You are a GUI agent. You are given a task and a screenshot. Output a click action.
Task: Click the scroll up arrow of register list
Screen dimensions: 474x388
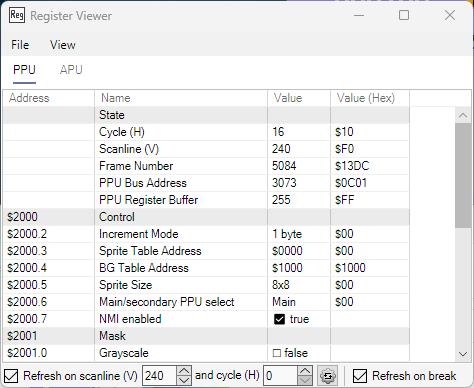tap(463, 115)
